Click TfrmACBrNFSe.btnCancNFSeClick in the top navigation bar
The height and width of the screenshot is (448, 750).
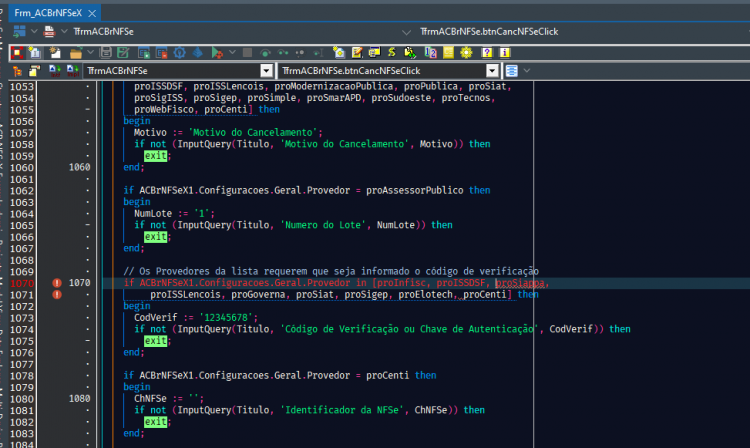coord(489,32)
